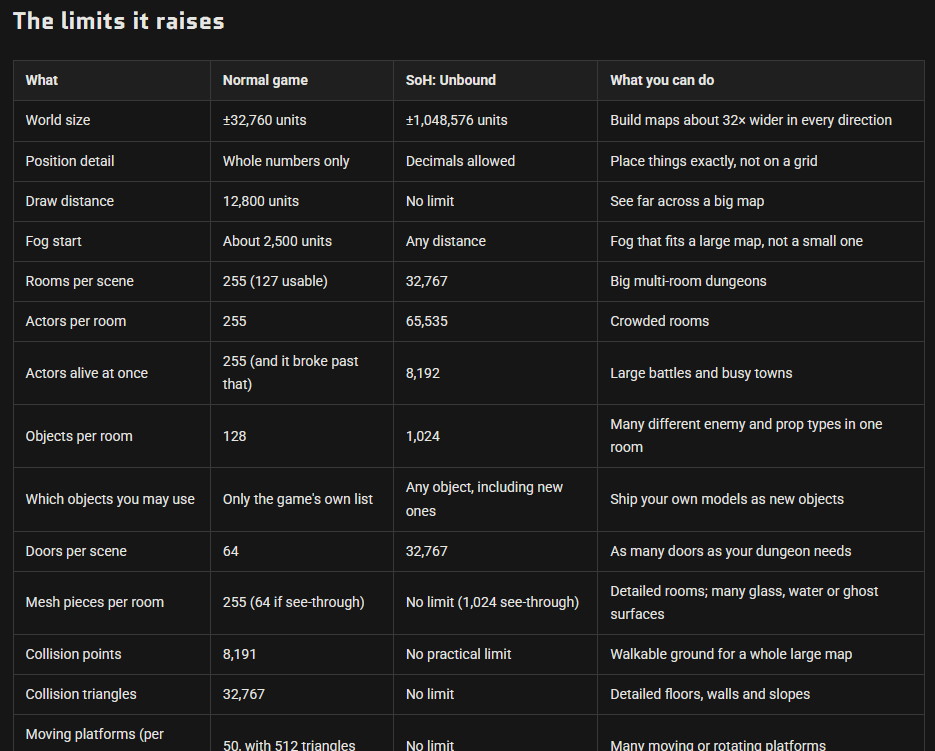Click the '±1,048,576 units' cell
935x751 pixels.
[x=457, y=120]
